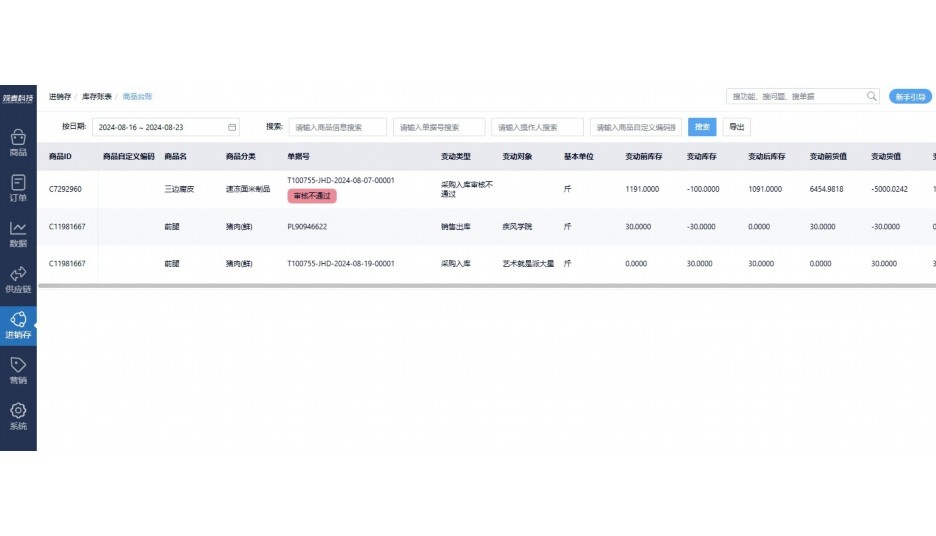Open the 商品 section in sidebar
This screenshot has height=536, width=936.
point(18,143)
